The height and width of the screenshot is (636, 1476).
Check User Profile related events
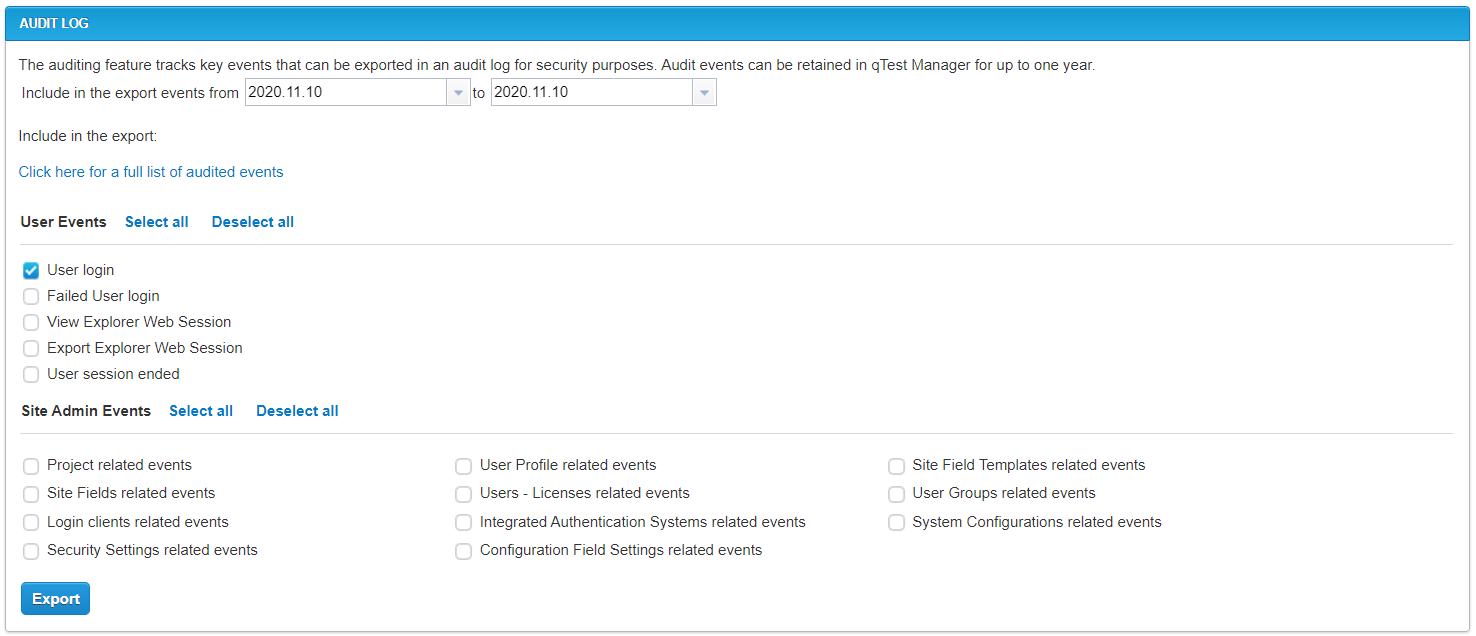click(463, 465)
